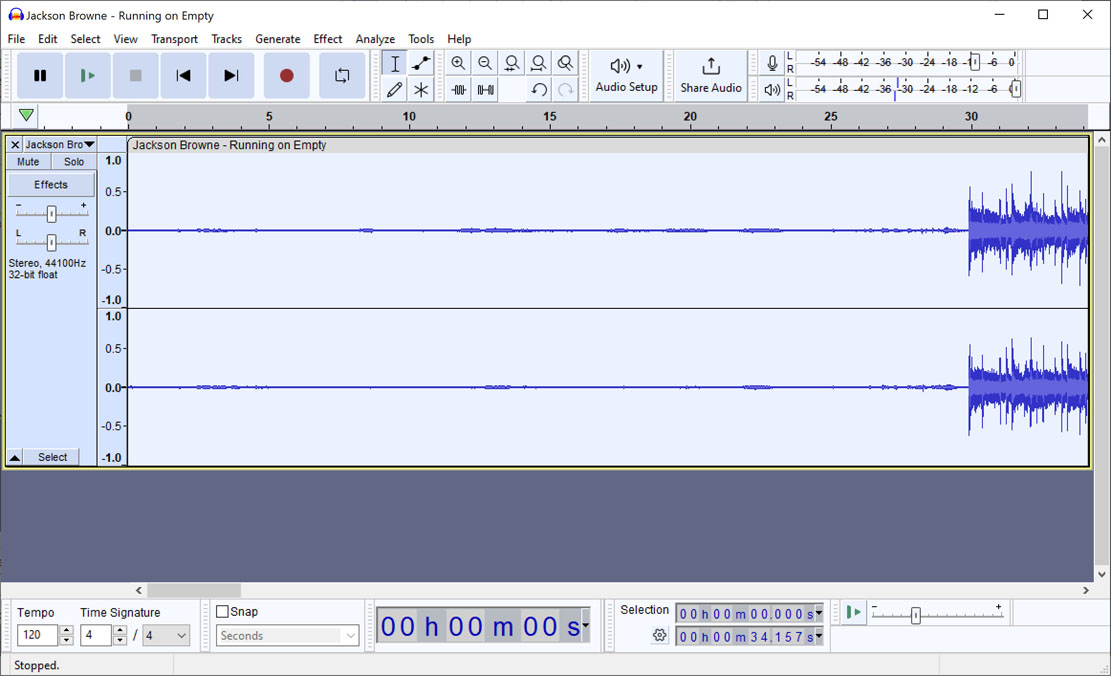Screen dimensions: 1111x676
Task: Adjust the recording level slider on meter
Action: (974, 62)
